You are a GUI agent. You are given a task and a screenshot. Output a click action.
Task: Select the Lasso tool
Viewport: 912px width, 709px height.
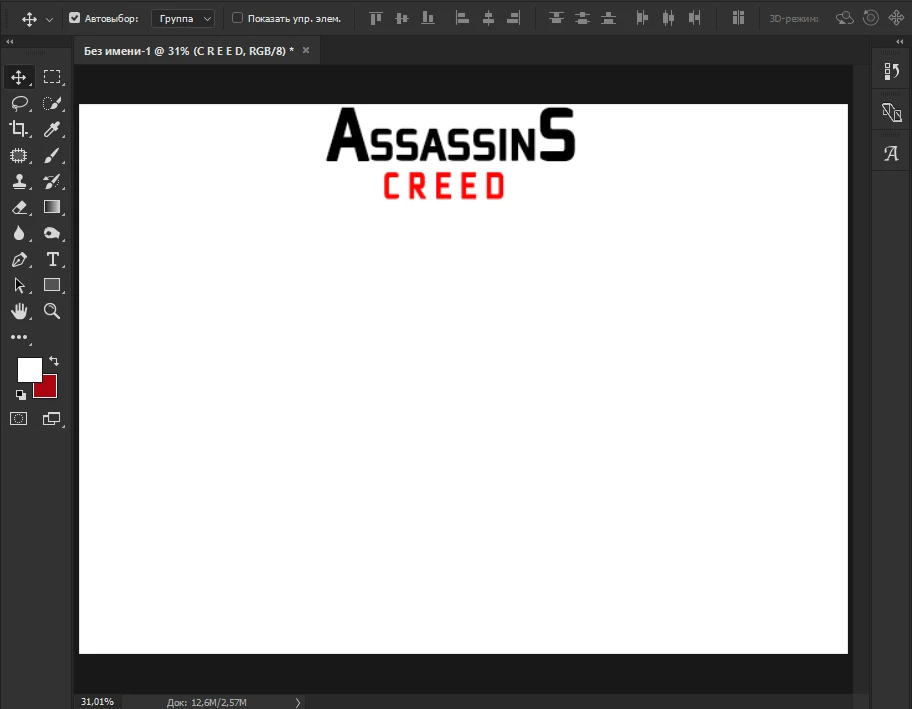click(x=18, y=102)
